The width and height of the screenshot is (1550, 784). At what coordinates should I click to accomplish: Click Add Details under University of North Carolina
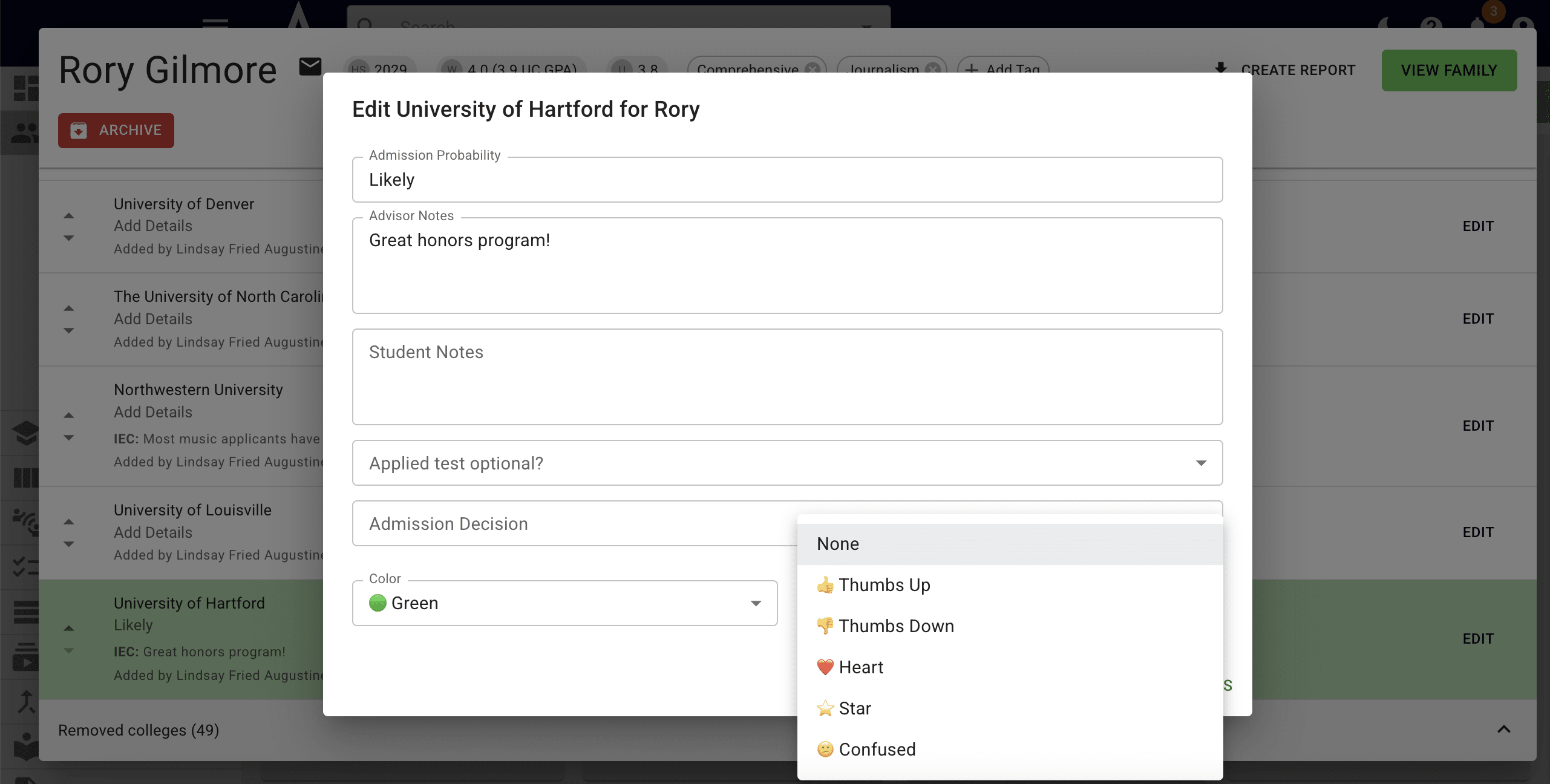click(153, 319)
